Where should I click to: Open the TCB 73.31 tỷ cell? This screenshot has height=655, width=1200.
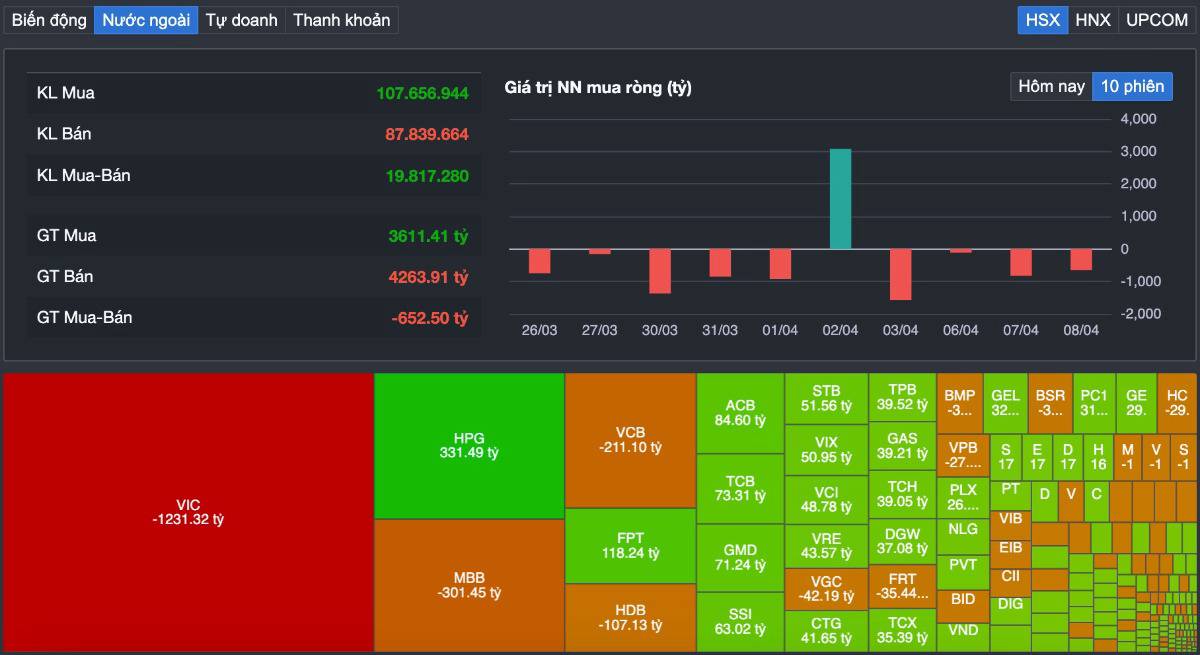pos(740,488)
